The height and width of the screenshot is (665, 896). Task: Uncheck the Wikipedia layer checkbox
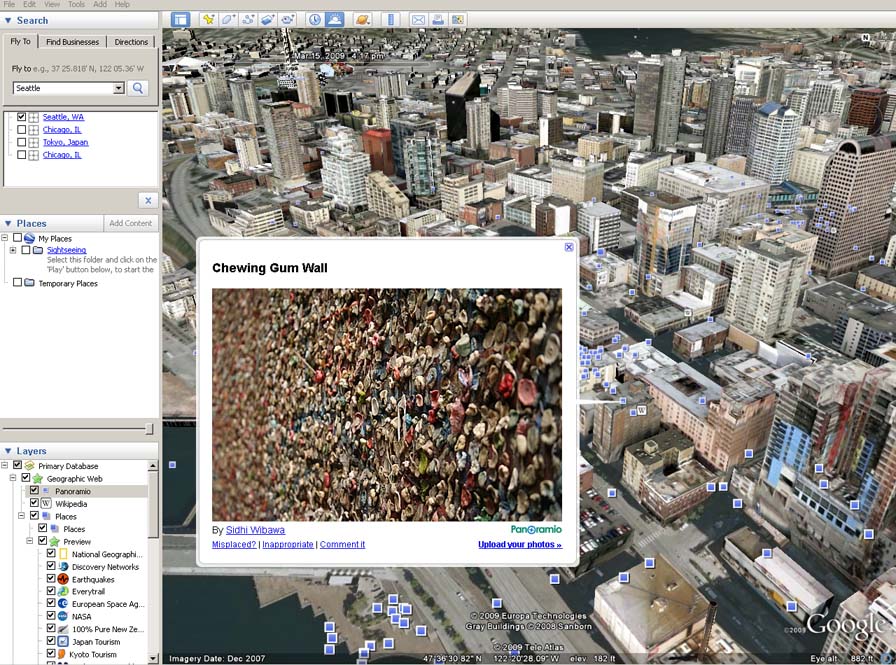(34, 503)
